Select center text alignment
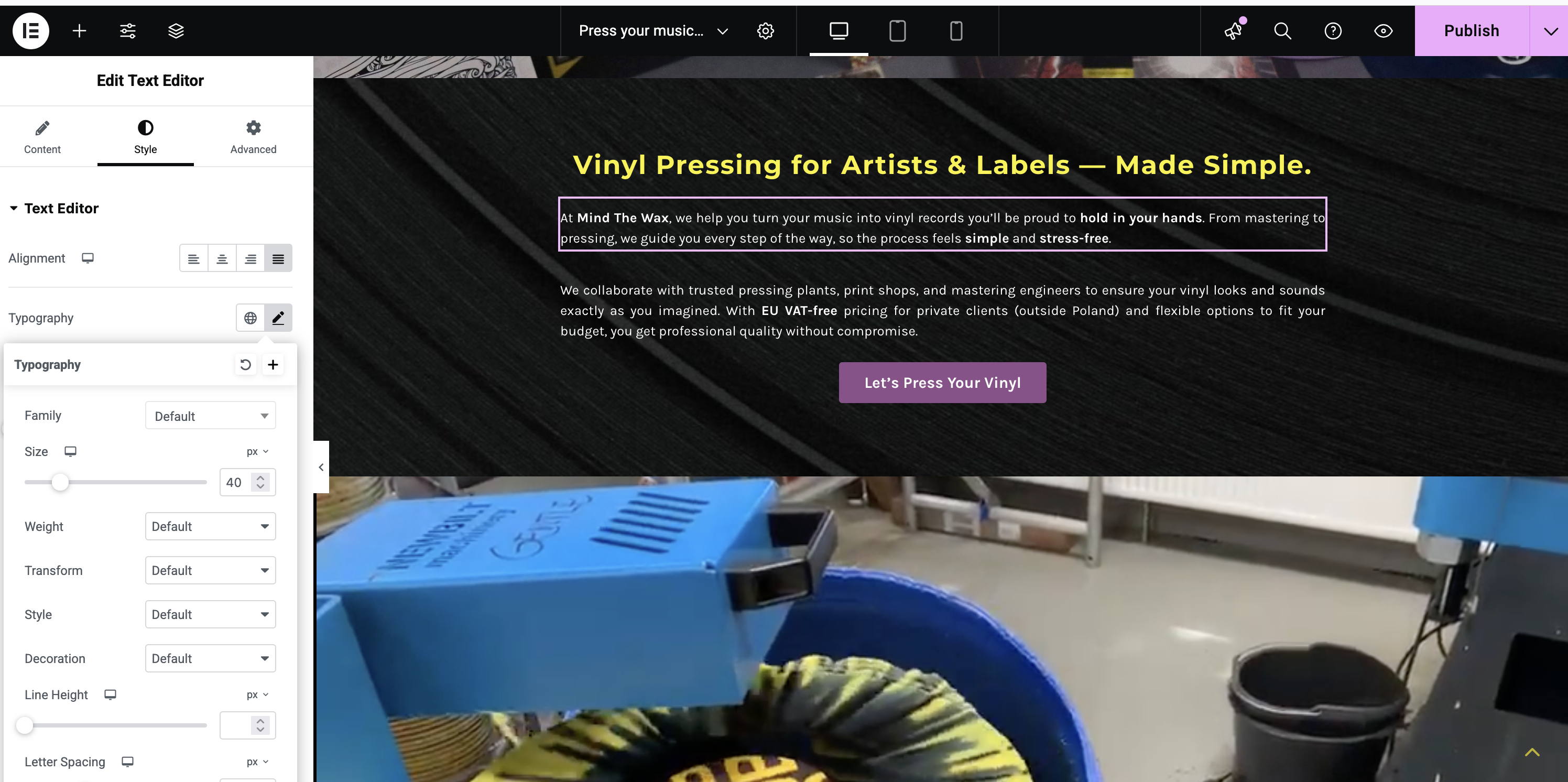1568x782 pixels. [222, 258]
